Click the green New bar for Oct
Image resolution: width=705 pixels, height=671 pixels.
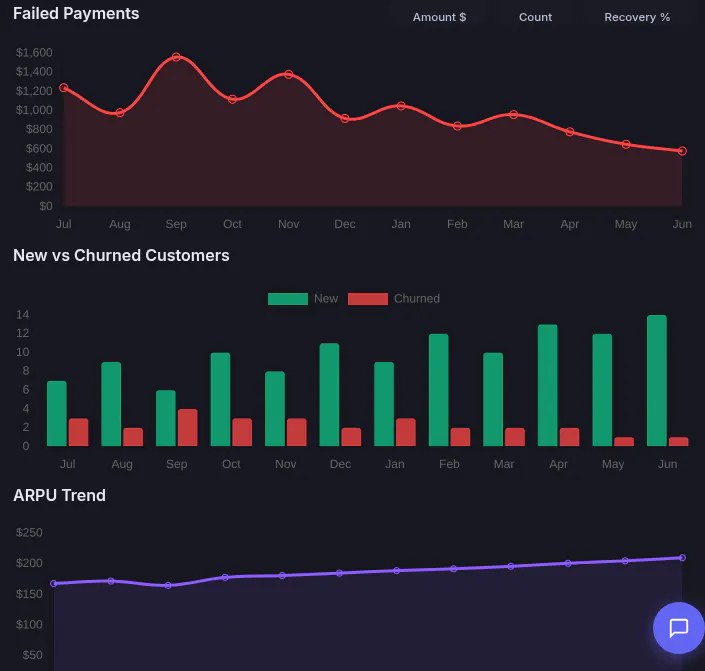coord(220,399)
